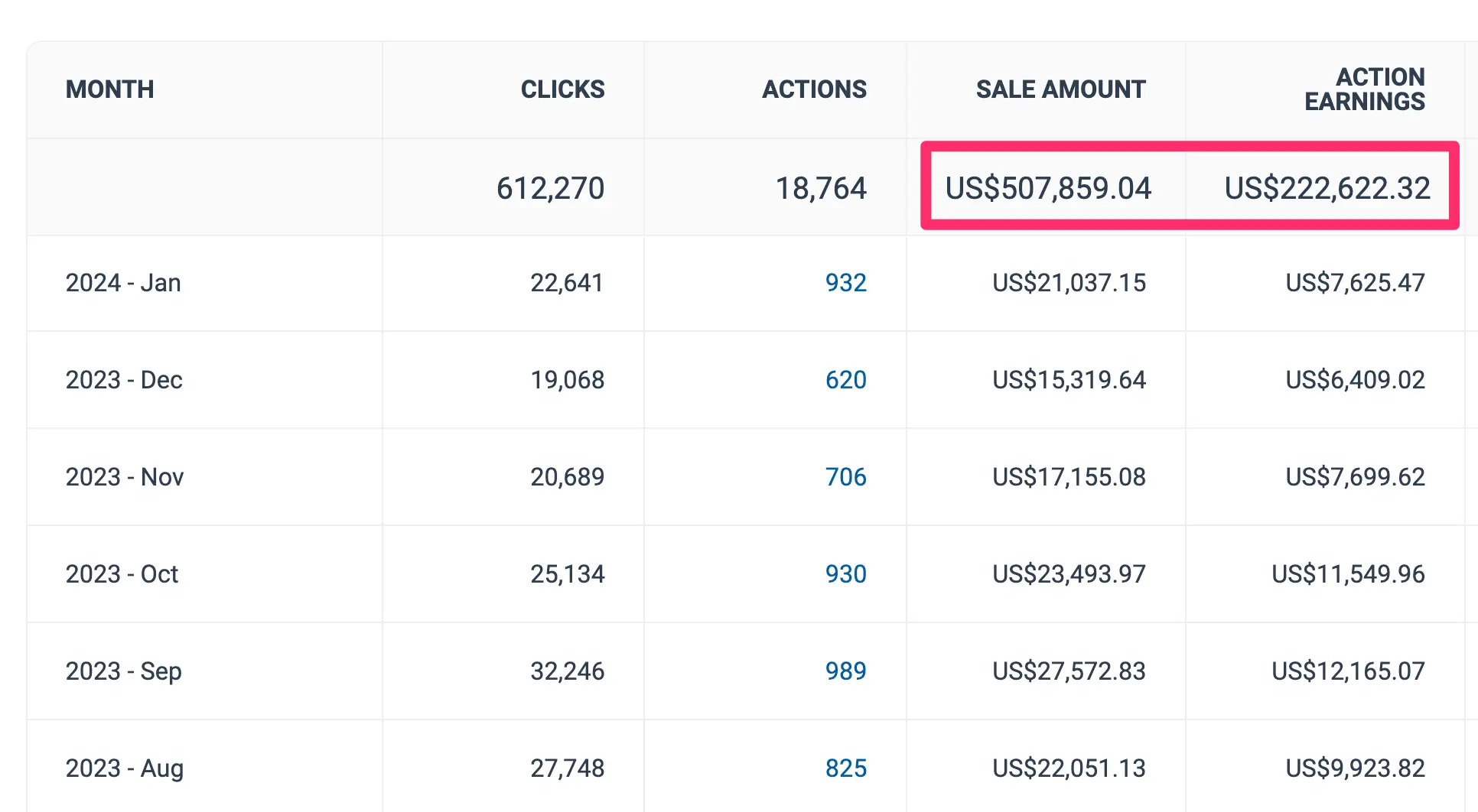Screen dimensions: 1478x812
Task: Sort by the CLICKS column header
Action: point(562,89)
